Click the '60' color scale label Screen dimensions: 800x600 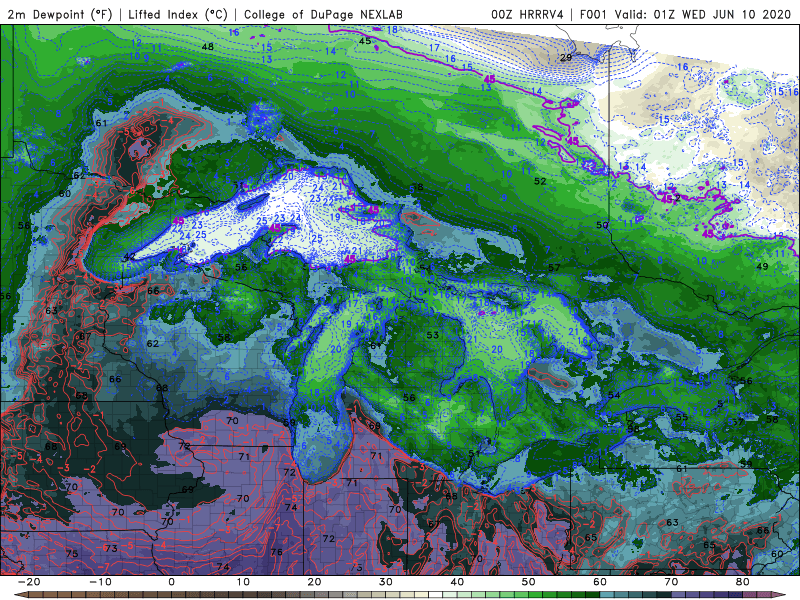pyautogui.click(x=601, y=582)
